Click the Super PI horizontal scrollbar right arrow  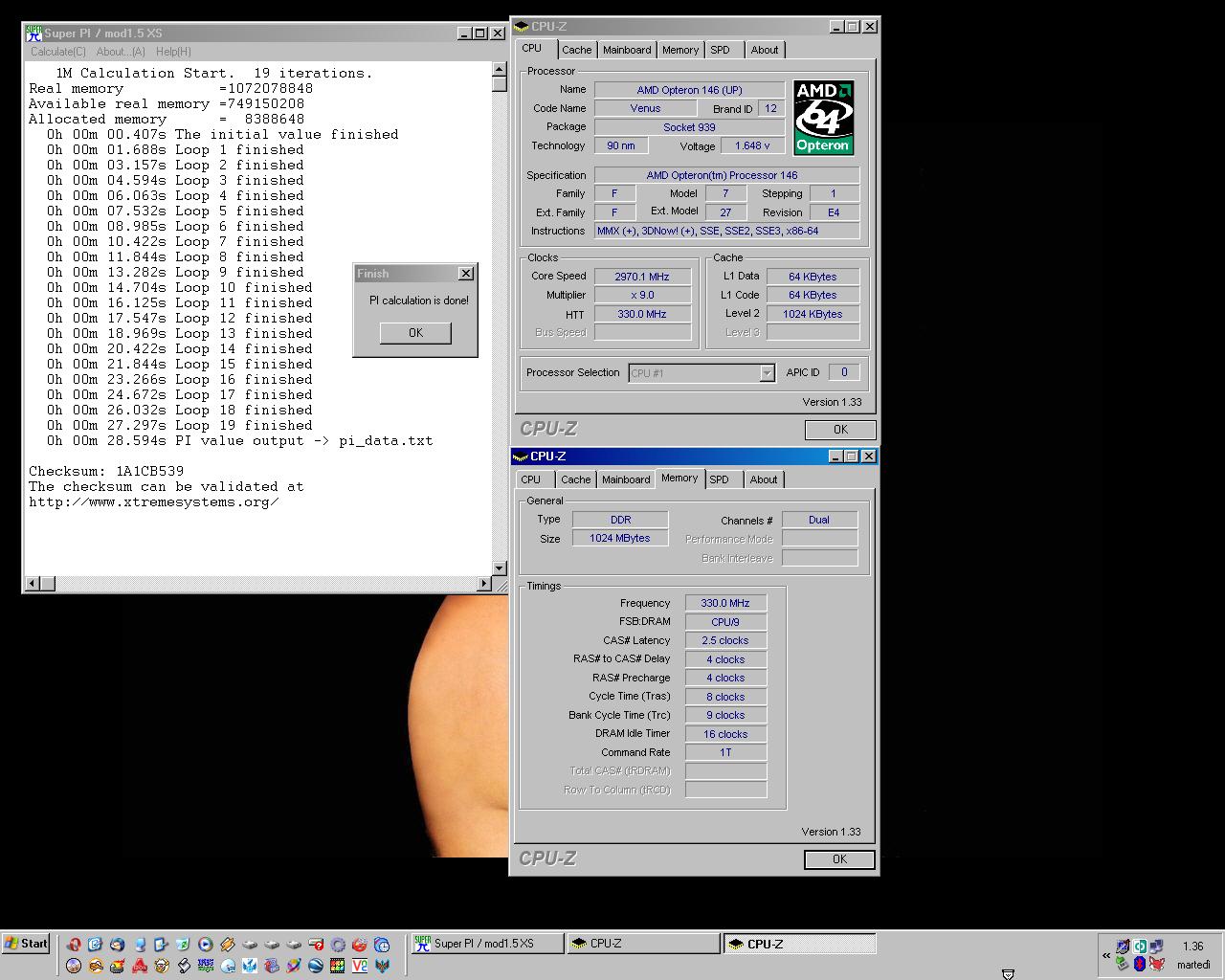[x=484, y=583]
